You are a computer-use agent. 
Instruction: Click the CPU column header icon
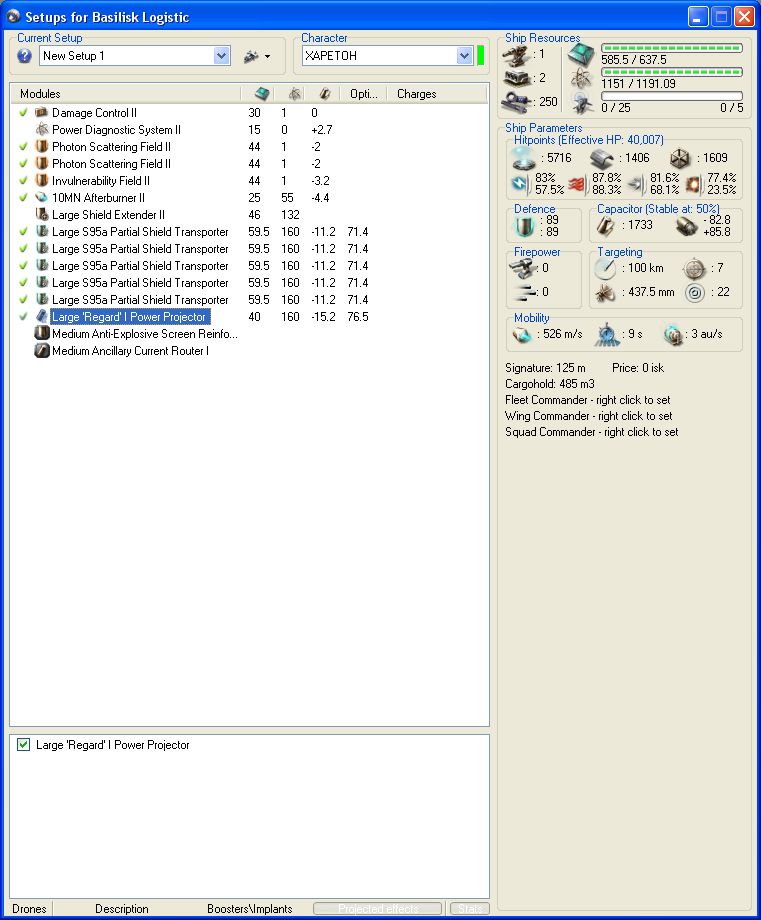[262, 93]
